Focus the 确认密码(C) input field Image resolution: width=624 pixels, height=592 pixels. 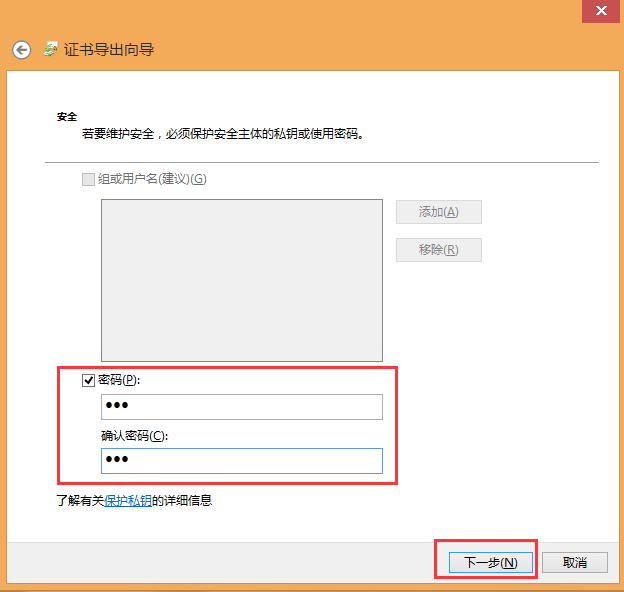pos(242,461)
